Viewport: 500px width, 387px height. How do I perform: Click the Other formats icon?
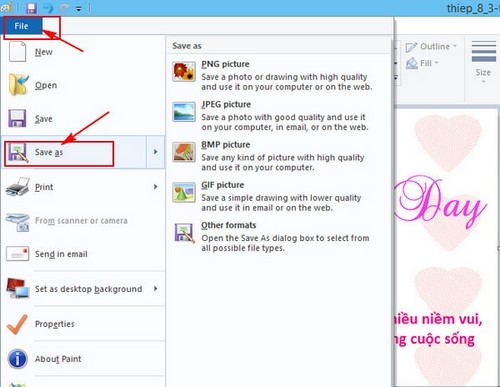[184, 233]
